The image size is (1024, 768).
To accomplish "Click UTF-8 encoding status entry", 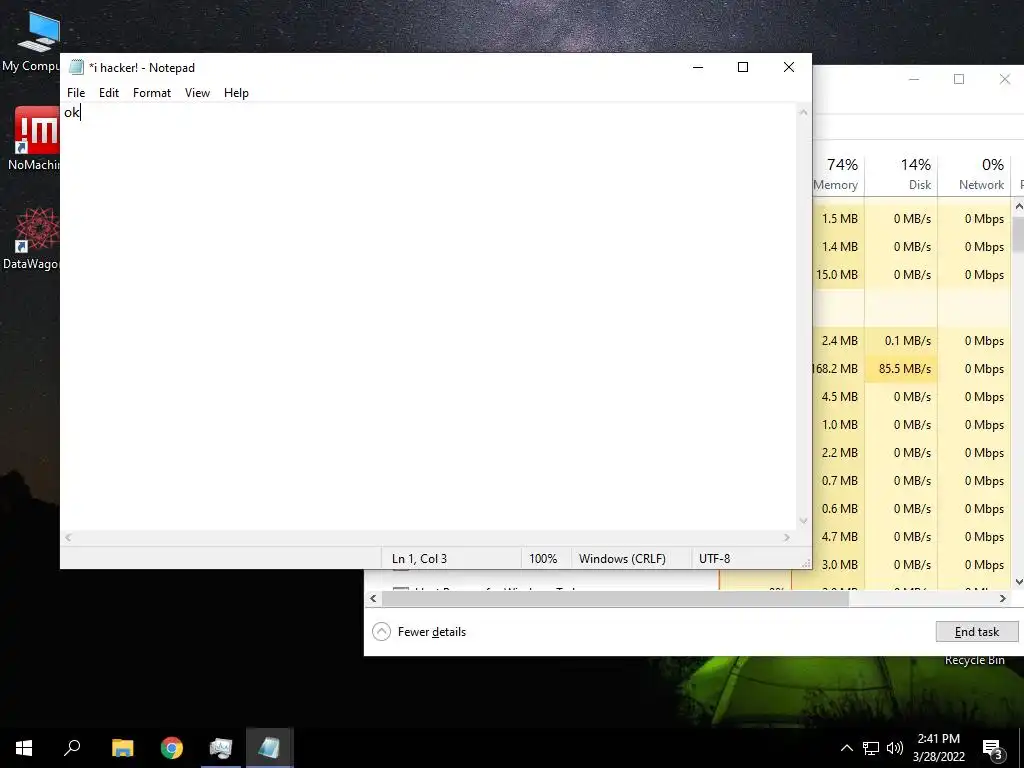I will (x=714, y=558).
